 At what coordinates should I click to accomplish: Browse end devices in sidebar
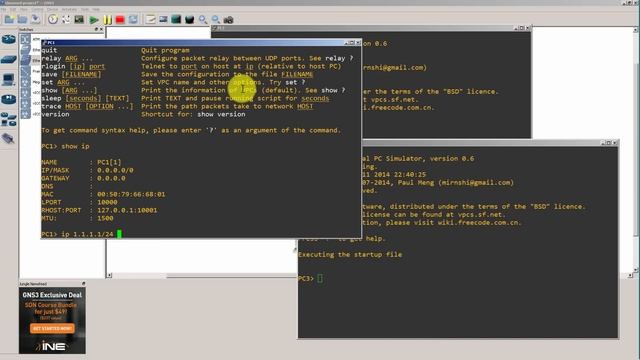tap(9, 79)
